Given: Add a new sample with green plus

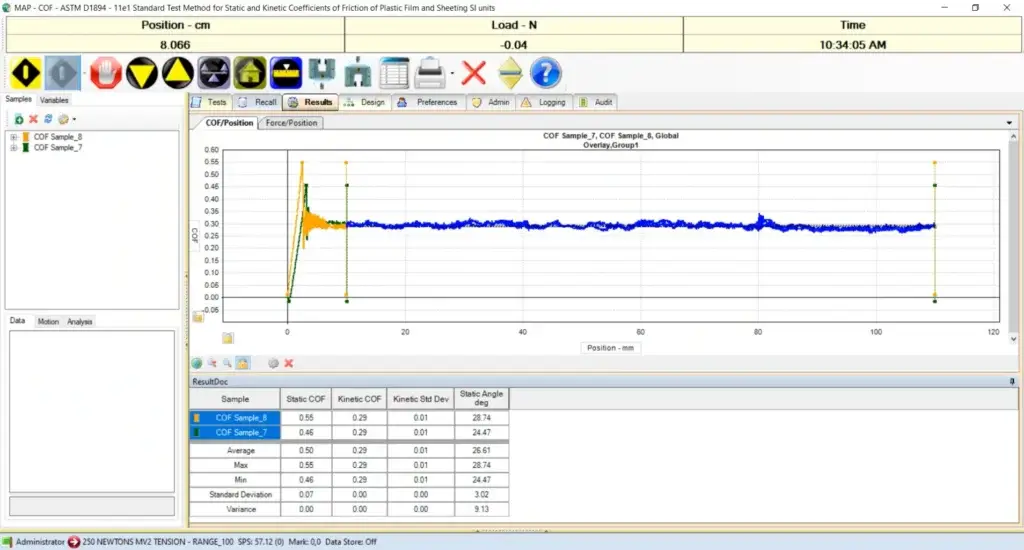Looking at the screenshot, I should tap(19, 119).
